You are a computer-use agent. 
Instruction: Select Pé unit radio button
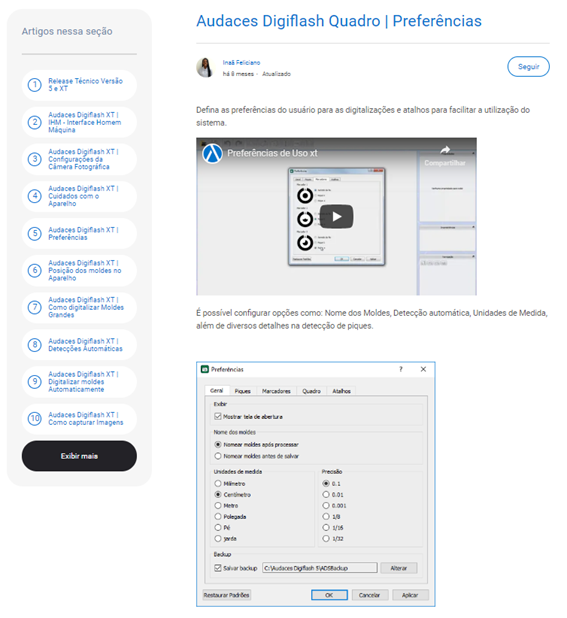click(x=218, y=527)
